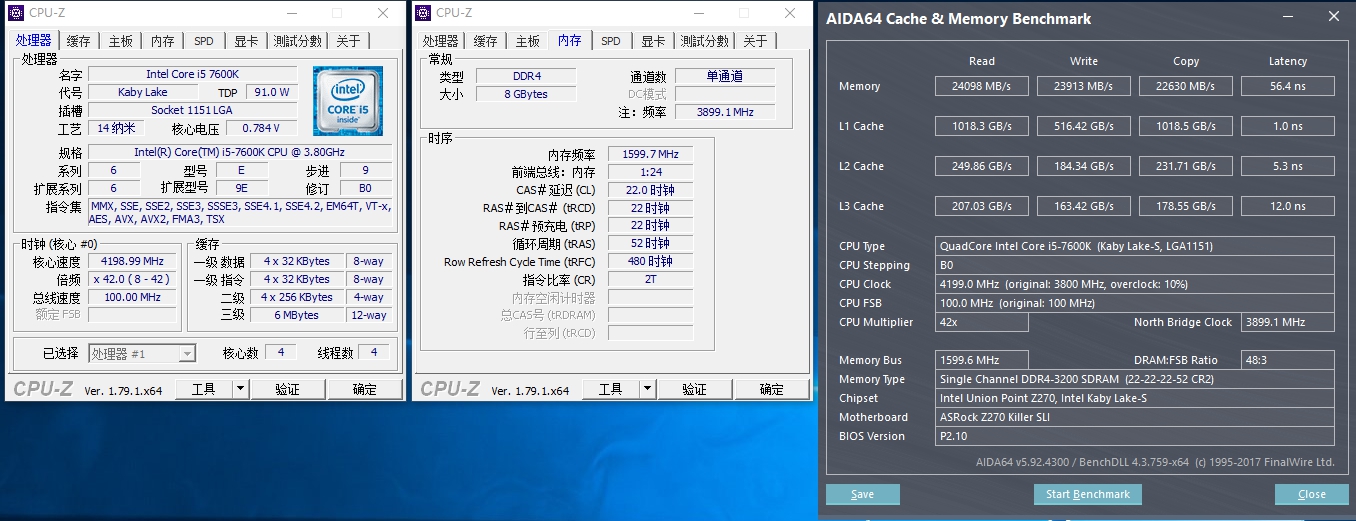Click the 通道数 value 单通道
1356x521 pixels.
[725, 76]
